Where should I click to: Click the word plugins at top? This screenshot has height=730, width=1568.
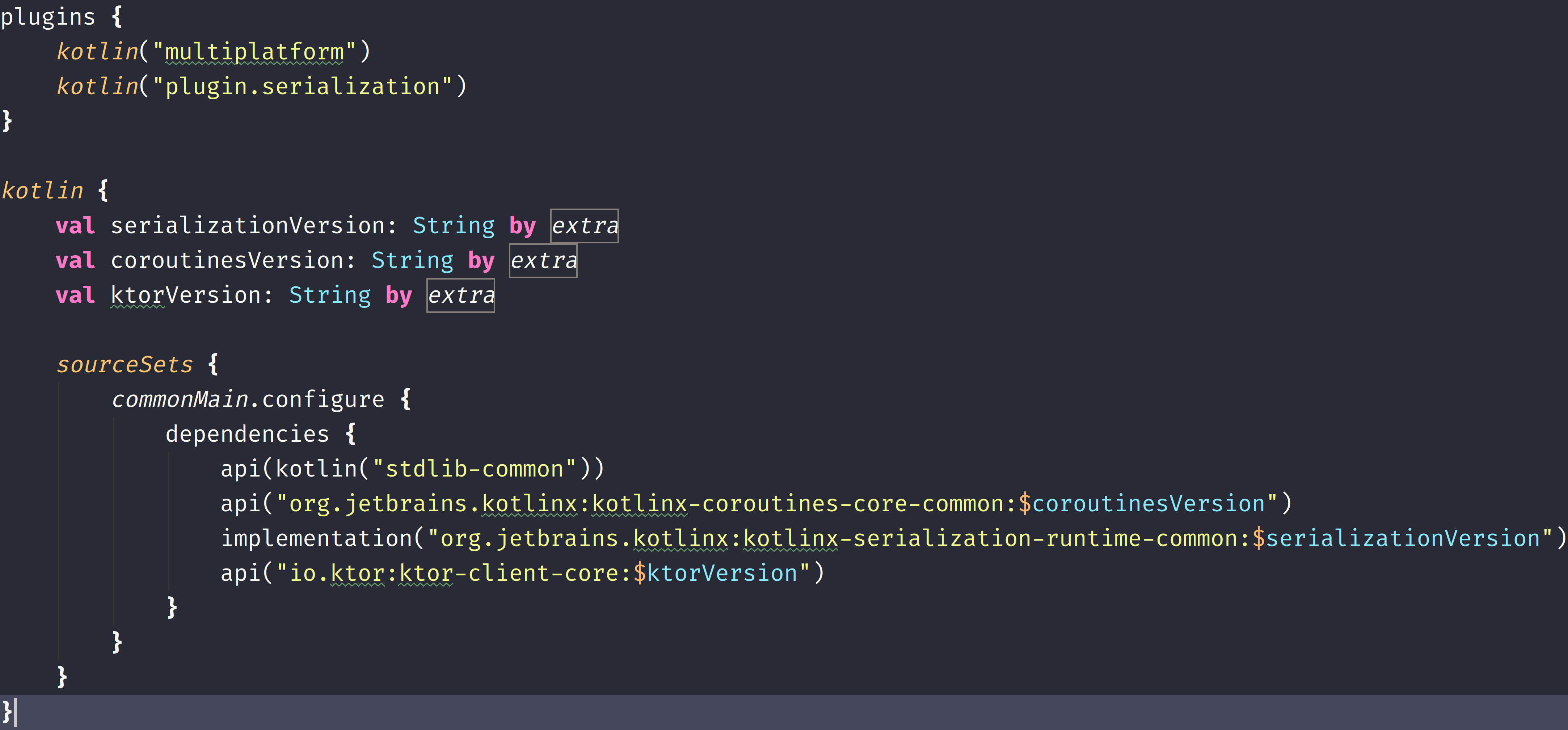[48, 17]
